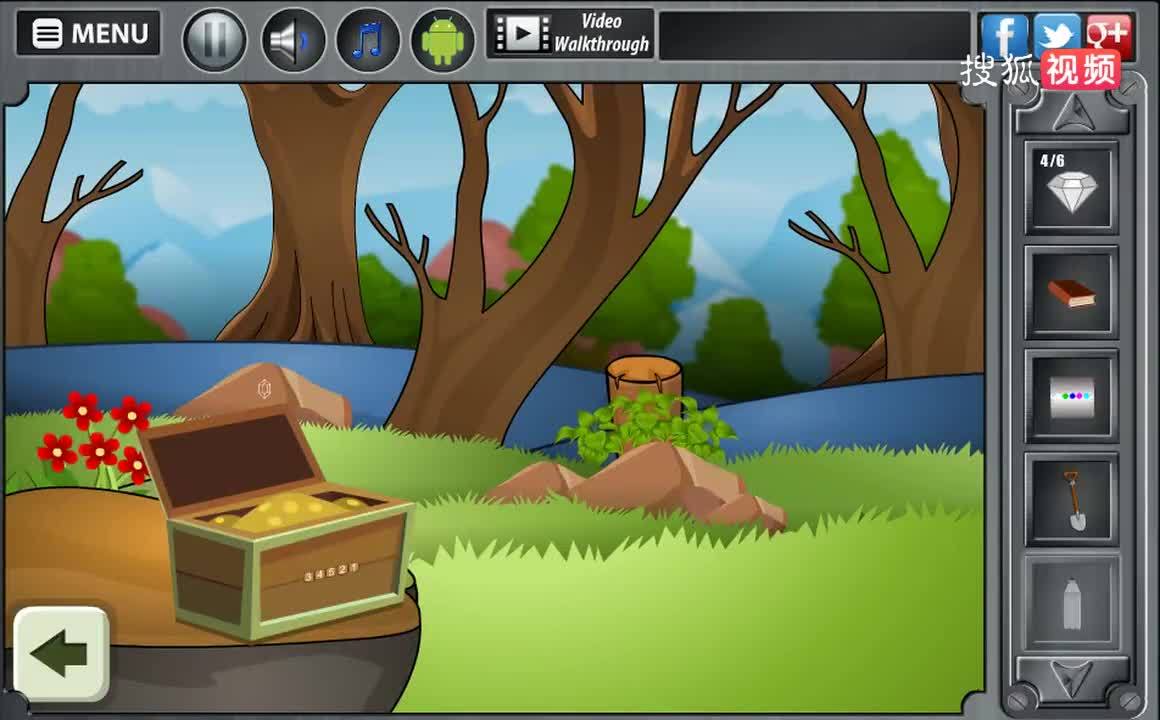The width and height of the screenshot is (1160, 720).
Task: Open the Android app link icon
Action: [443, 40]
